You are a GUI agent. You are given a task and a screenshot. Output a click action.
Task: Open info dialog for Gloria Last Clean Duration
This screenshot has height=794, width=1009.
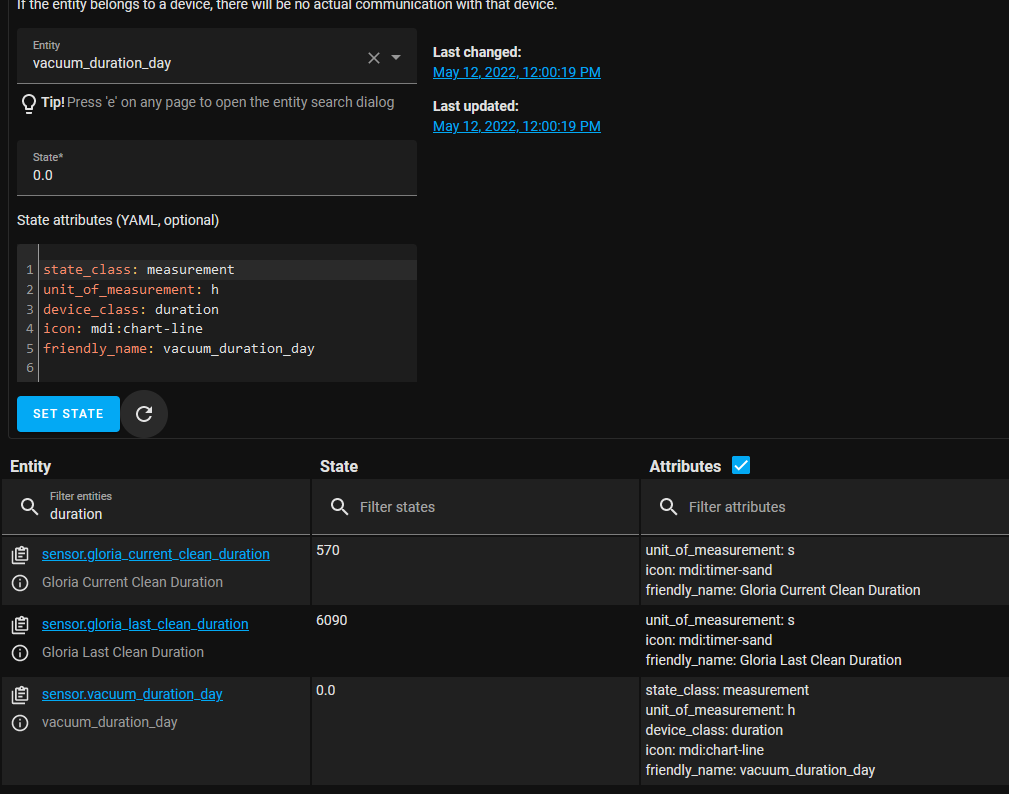pyautogui.click(x=20, y=653)
